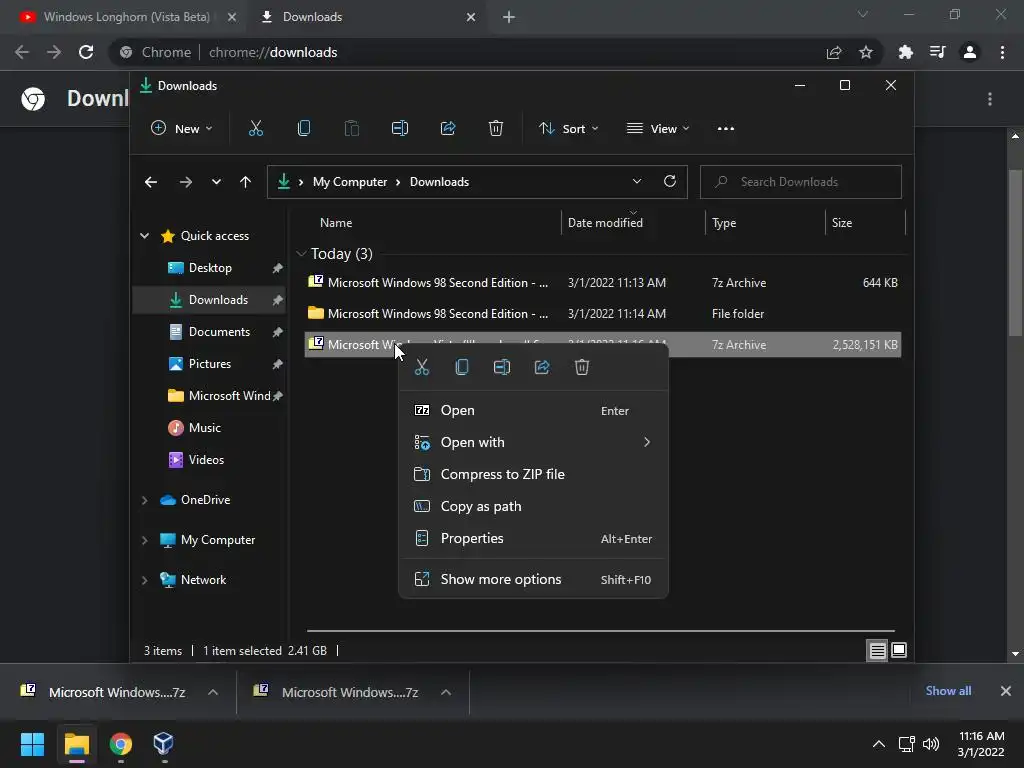The width and height of the screenshot is (1024, 768).
Task: Expand the Network tree node
Action: coord(144,580)
